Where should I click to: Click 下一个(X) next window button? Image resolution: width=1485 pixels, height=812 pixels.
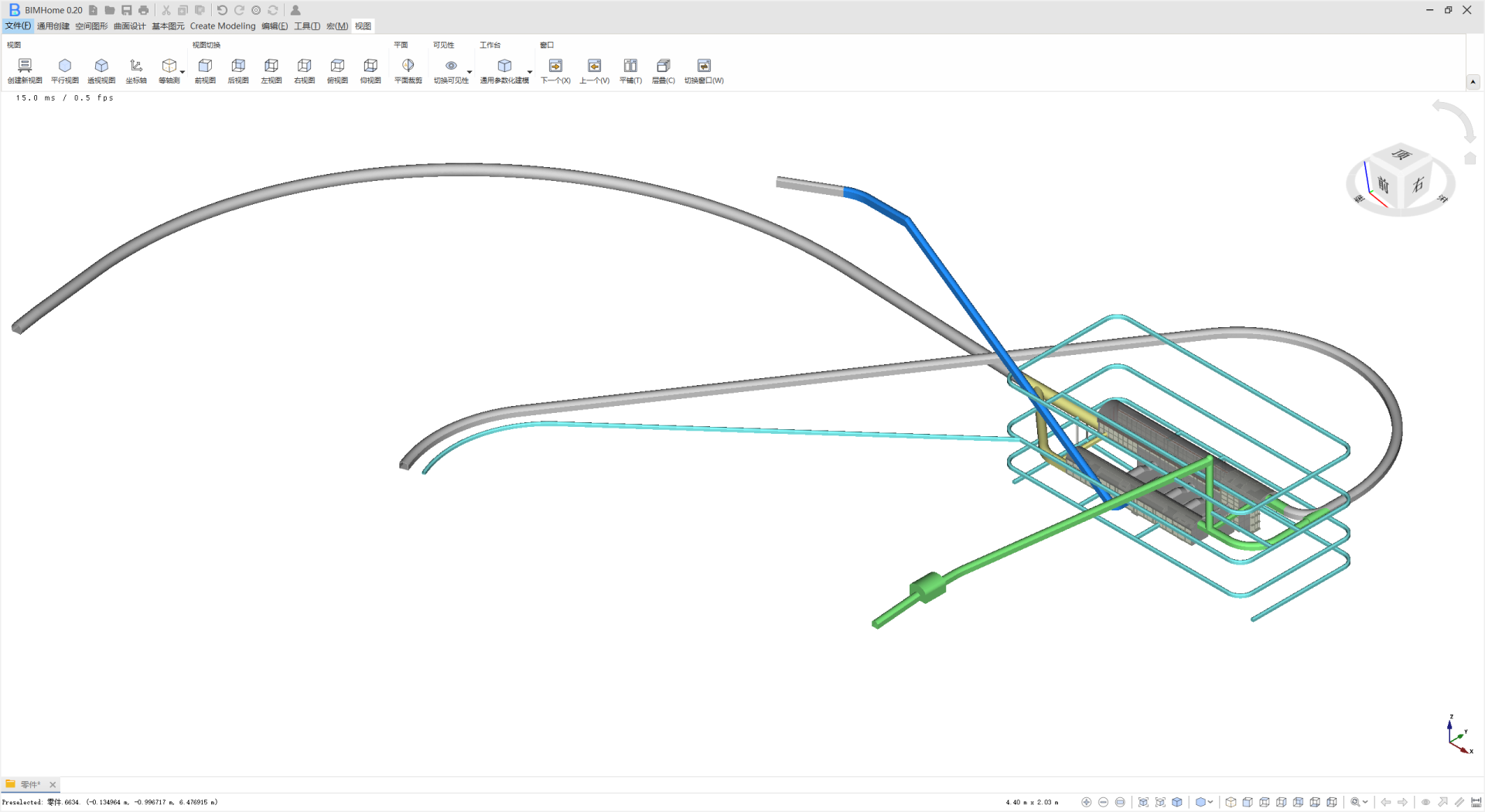point(555,67)
